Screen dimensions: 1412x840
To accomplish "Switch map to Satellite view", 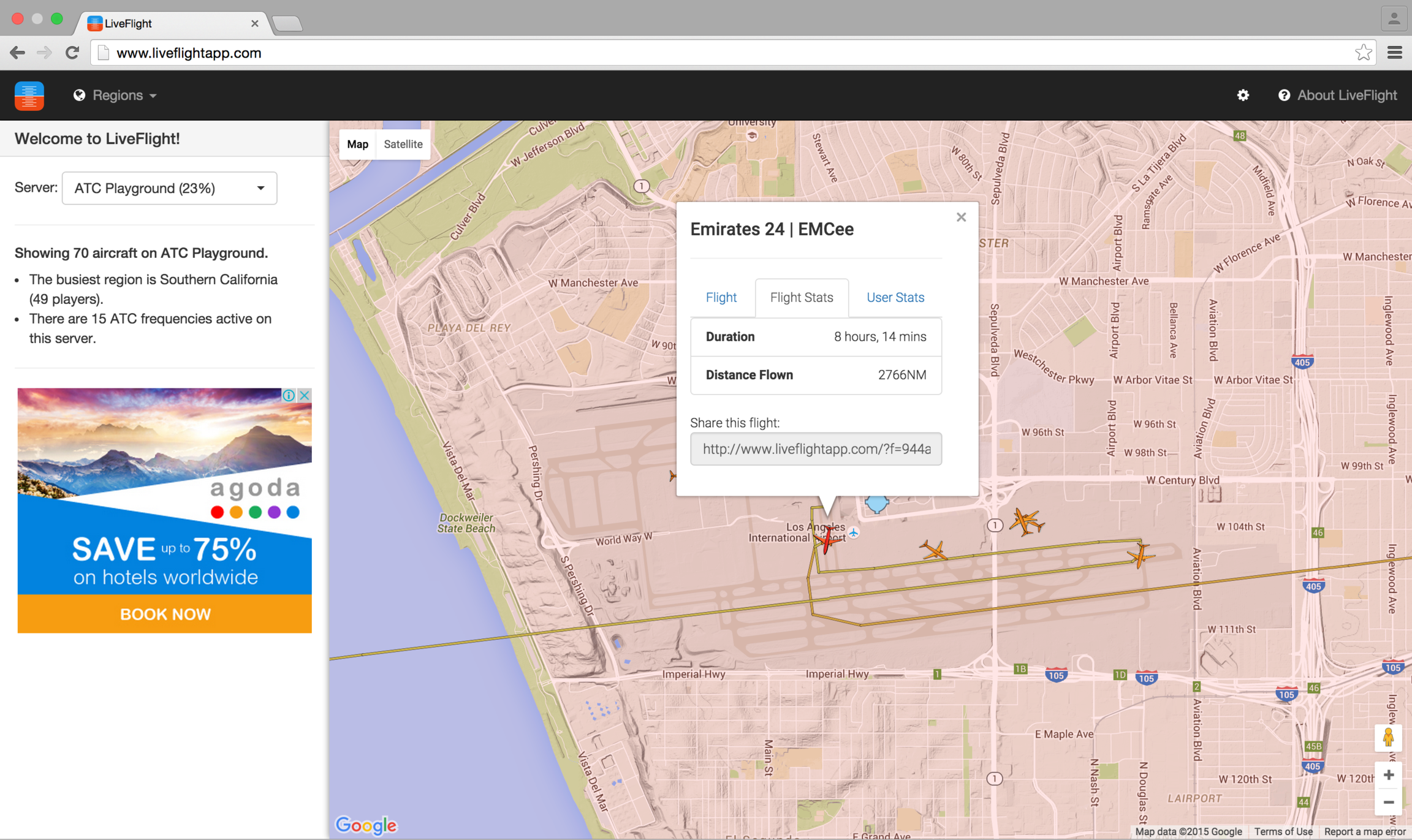I will 403,144.
